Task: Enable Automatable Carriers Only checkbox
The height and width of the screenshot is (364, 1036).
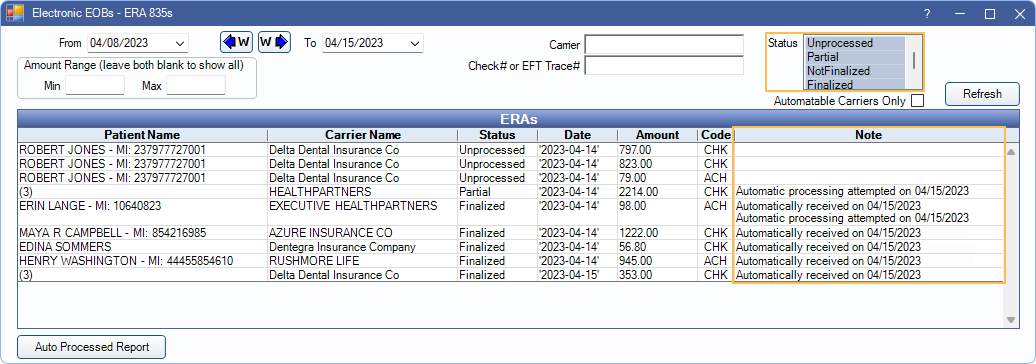Action: point(917,101)
